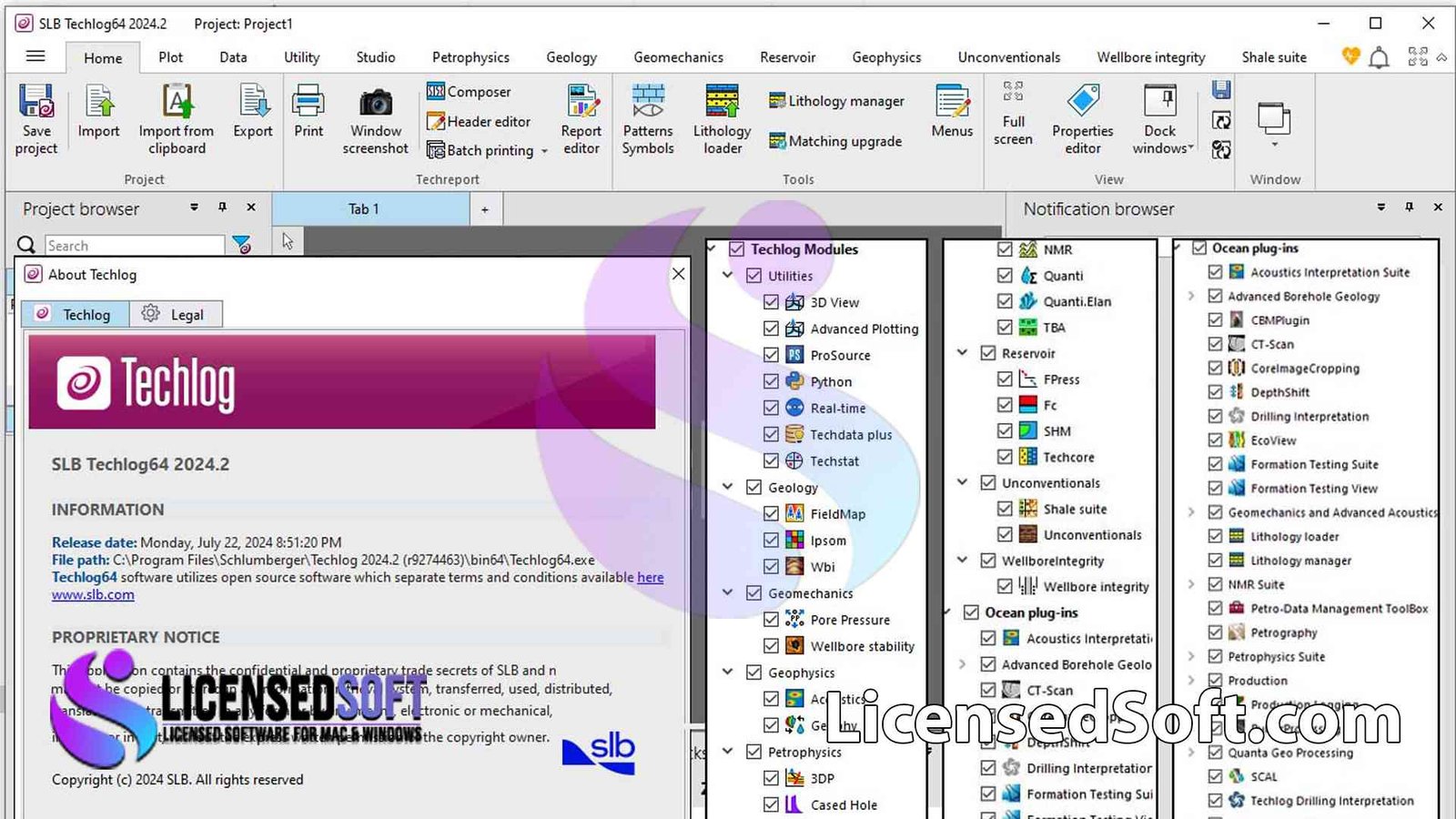Open Lithology manager in ribbon
This screenshot has height=819, width=1456.
click(836, 101)
